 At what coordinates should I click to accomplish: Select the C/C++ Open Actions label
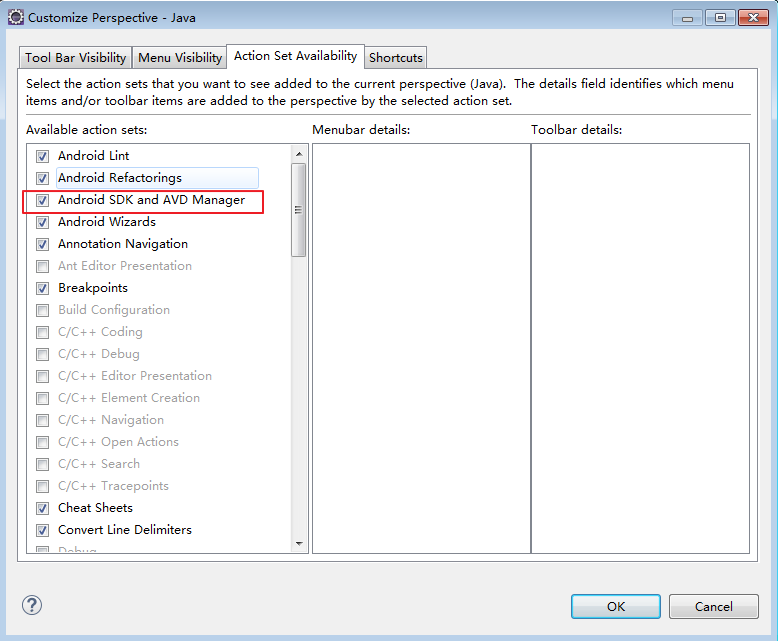[118, 442]
